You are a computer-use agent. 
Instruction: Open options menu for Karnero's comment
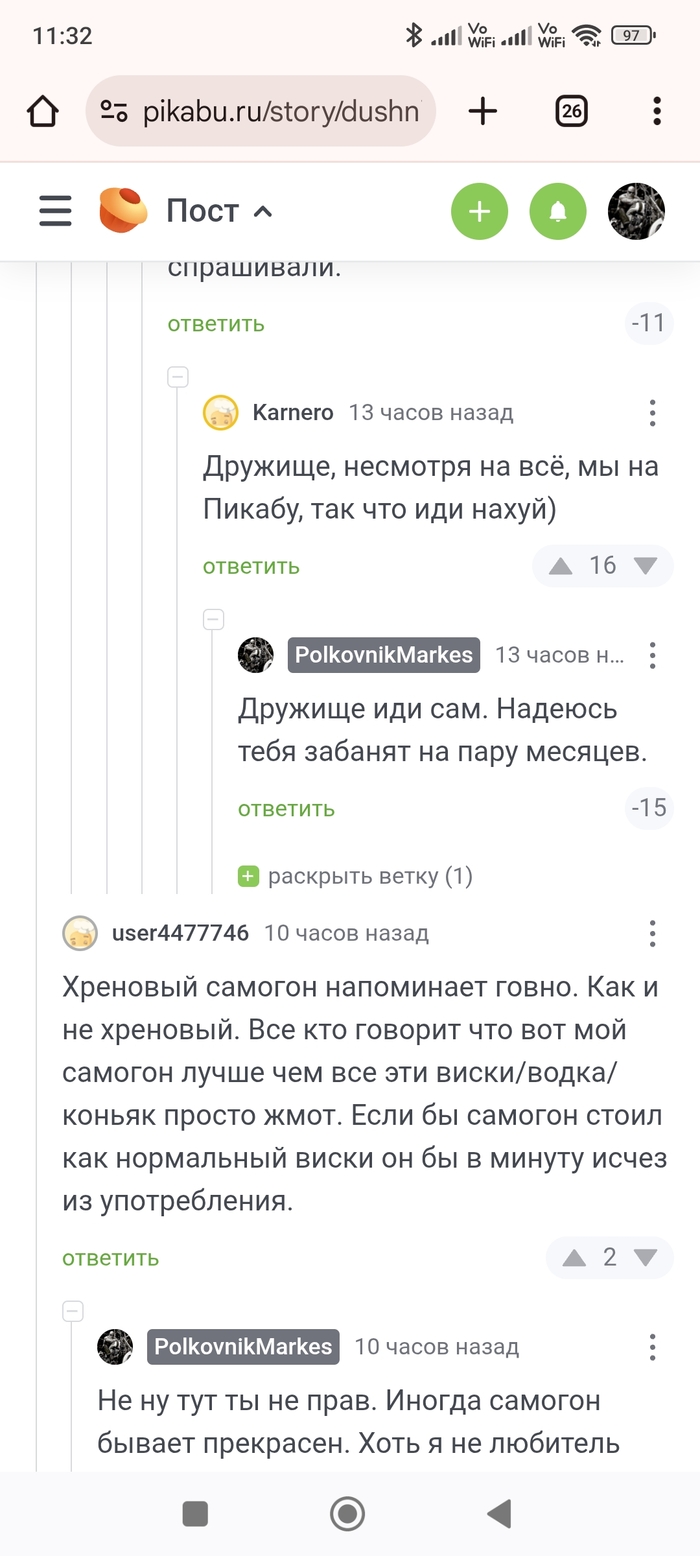pos(652,412)
